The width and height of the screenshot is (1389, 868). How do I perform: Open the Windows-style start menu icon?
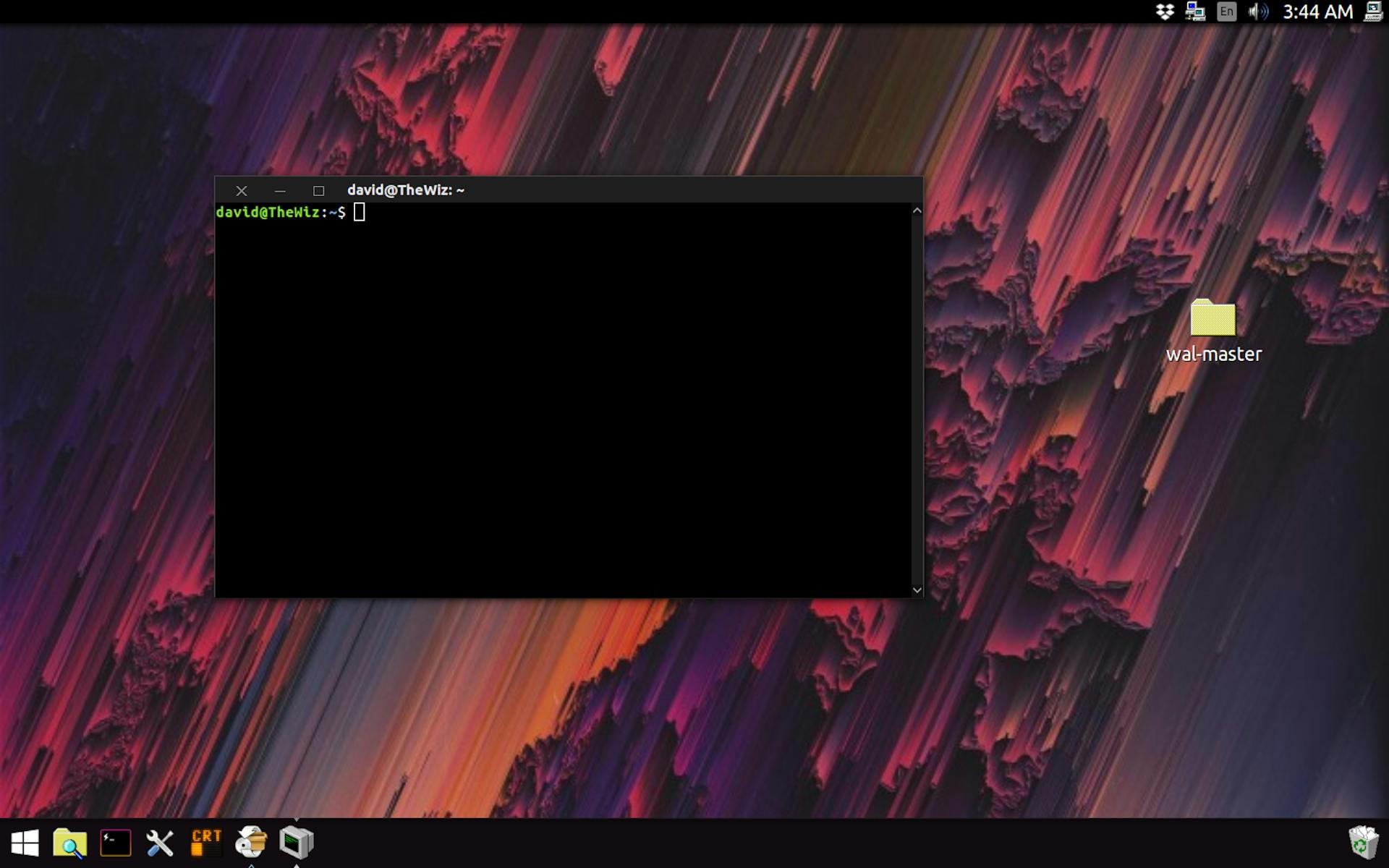point(25,843)
